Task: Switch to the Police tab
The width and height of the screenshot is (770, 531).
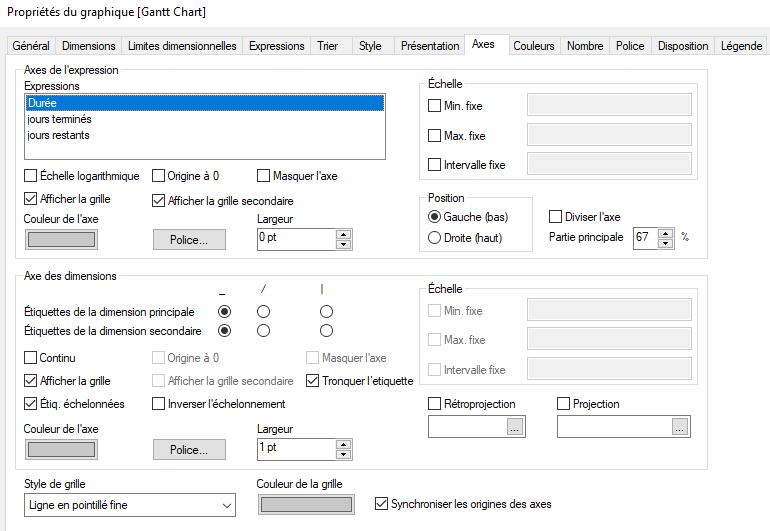Action: click(x=630, y=46)
